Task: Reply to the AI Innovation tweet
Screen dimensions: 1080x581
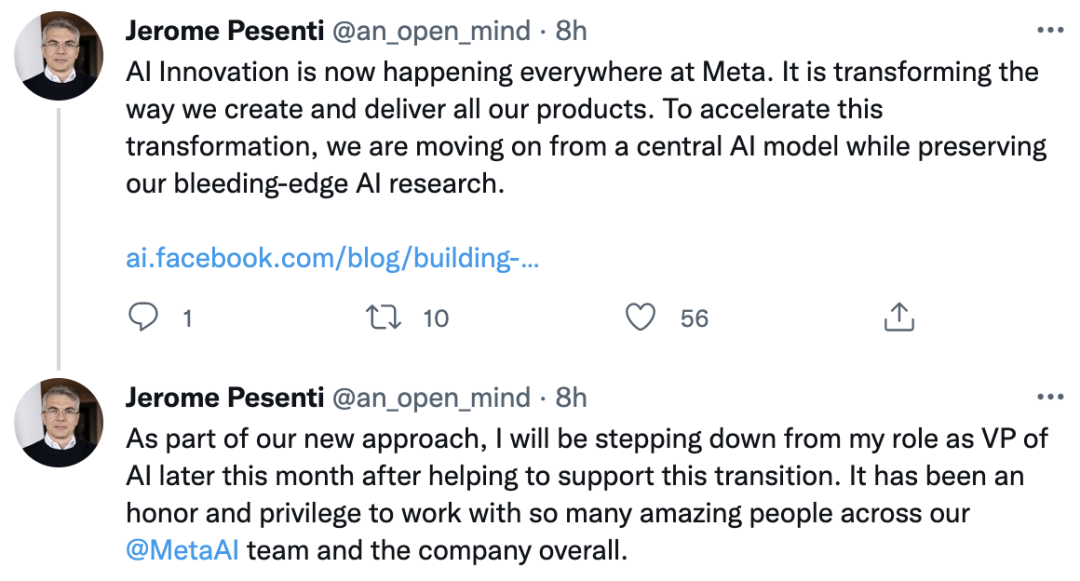Action: 145,318
